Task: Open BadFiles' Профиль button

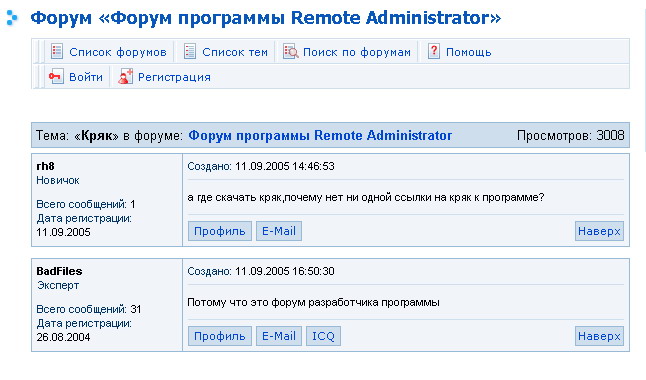Action: click(220, 336)
